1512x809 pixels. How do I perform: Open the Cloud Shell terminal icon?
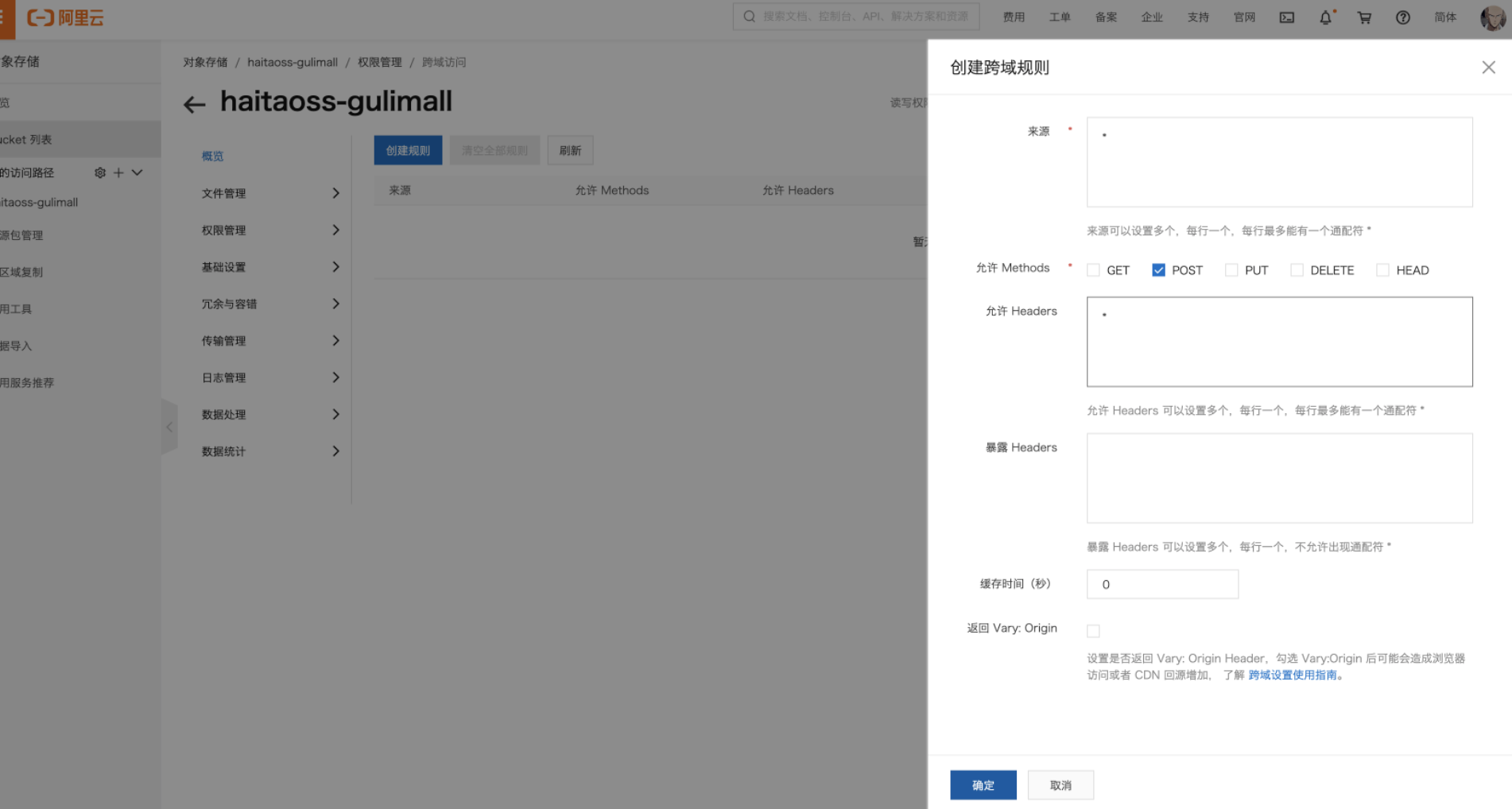click(x=1286, y=17)
